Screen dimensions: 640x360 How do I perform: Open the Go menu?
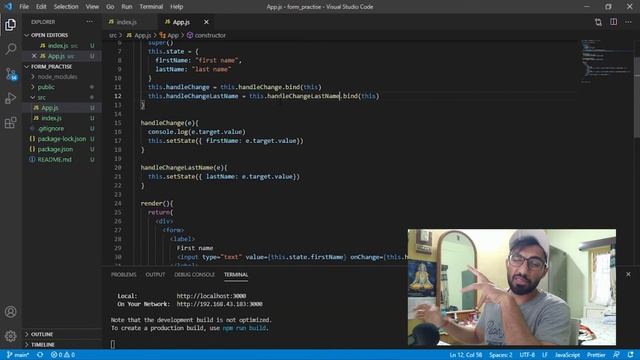coord(110,7)
